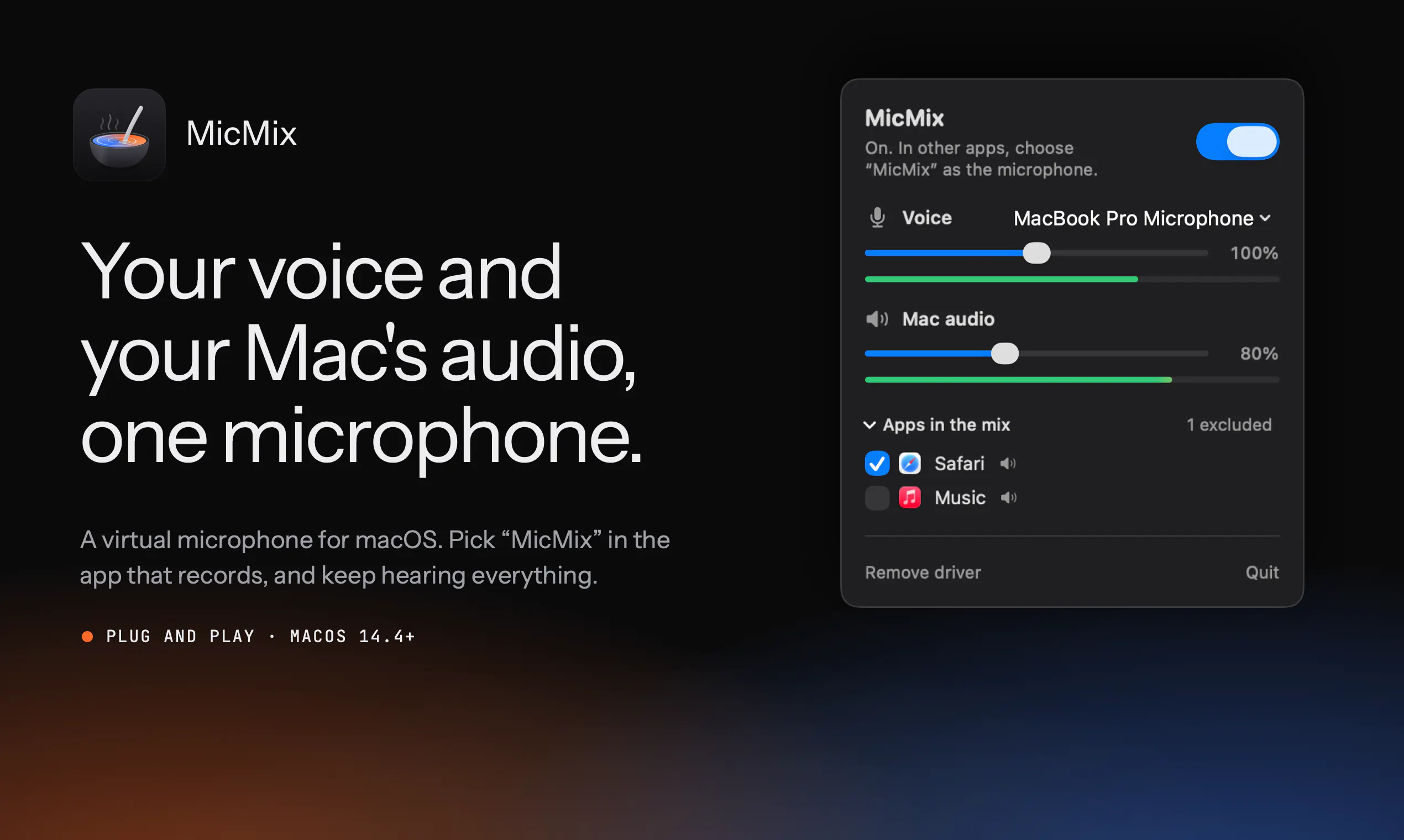Check the Music checkbox

click(x=877, y=497)
